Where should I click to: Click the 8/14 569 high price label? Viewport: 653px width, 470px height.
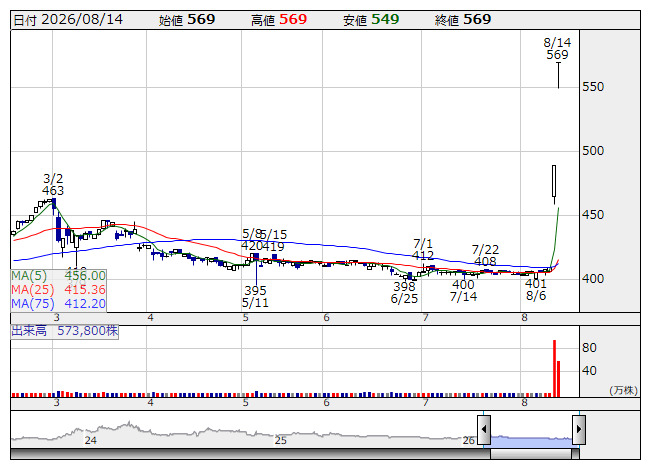coord(557,49)
